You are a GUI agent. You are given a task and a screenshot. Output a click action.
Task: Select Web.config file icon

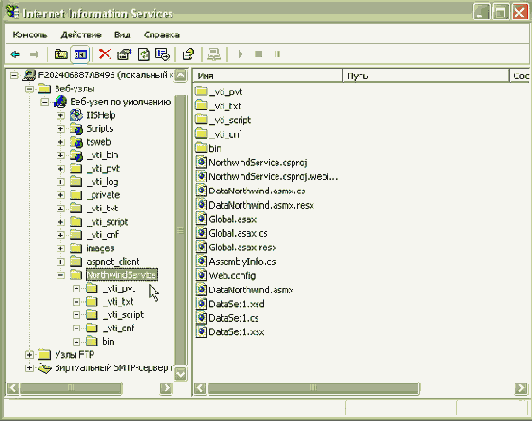tap(201, 275)
